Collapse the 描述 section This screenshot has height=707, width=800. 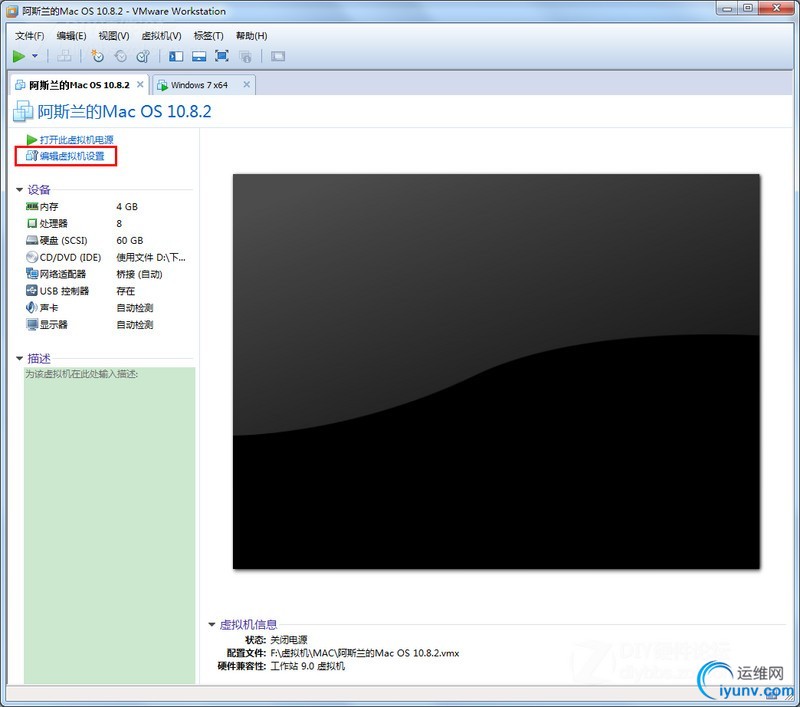pyautogui.click(x=19, y=359)
